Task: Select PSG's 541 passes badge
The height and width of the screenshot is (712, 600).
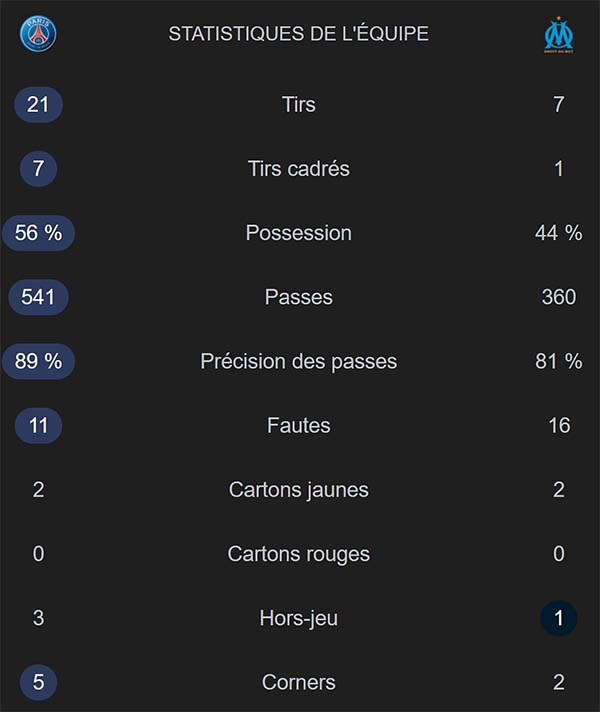Action: (38, 297)
